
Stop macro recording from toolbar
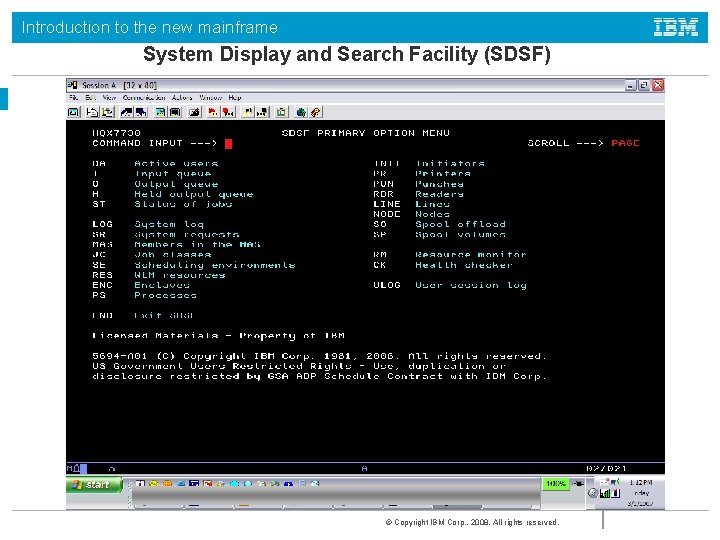[x=228, y=112]
